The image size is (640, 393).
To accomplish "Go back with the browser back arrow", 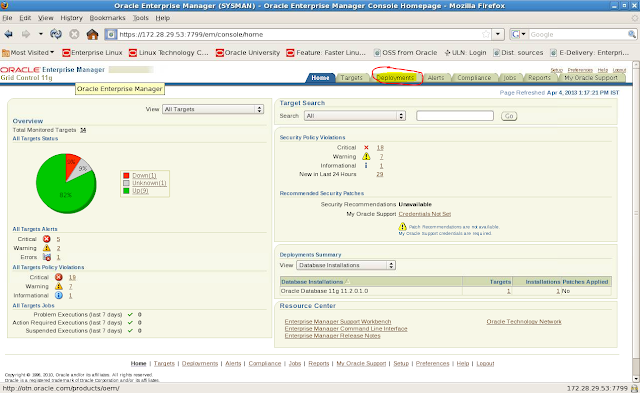I will (8, 34).
